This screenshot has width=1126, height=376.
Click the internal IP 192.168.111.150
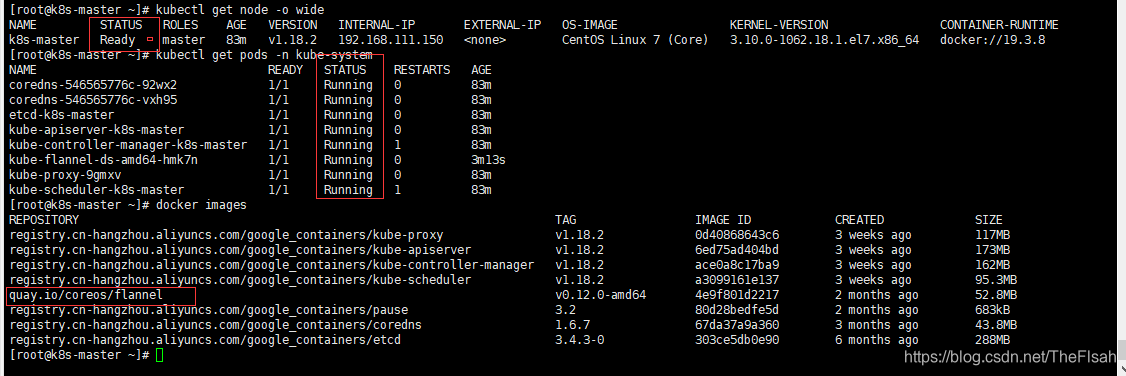click(391, 40)
